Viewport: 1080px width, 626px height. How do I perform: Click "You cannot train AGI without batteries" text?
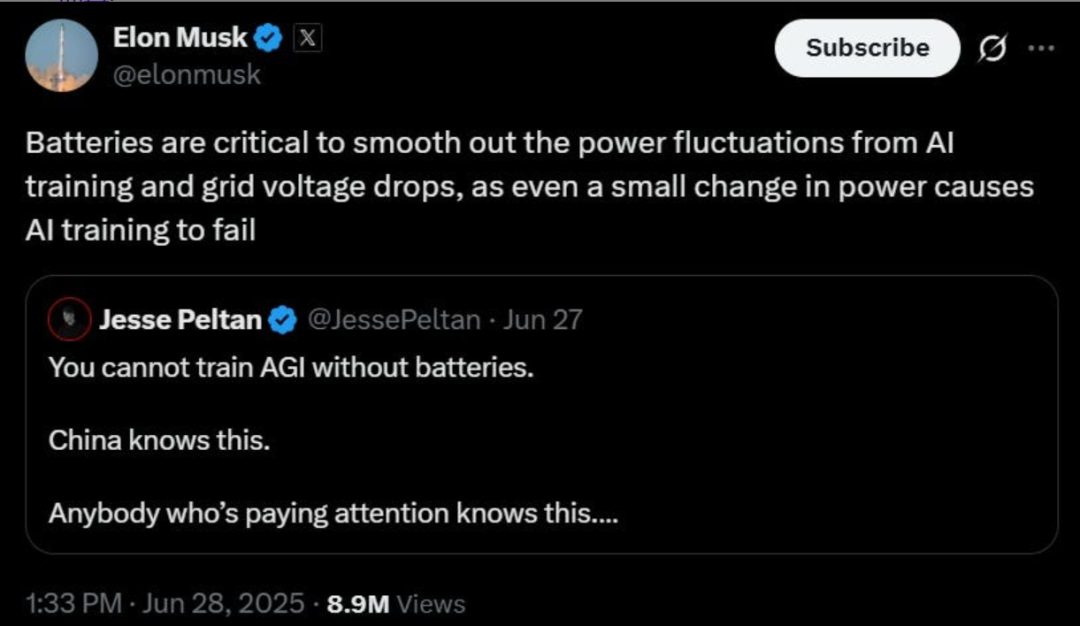[x=291, y=367]
